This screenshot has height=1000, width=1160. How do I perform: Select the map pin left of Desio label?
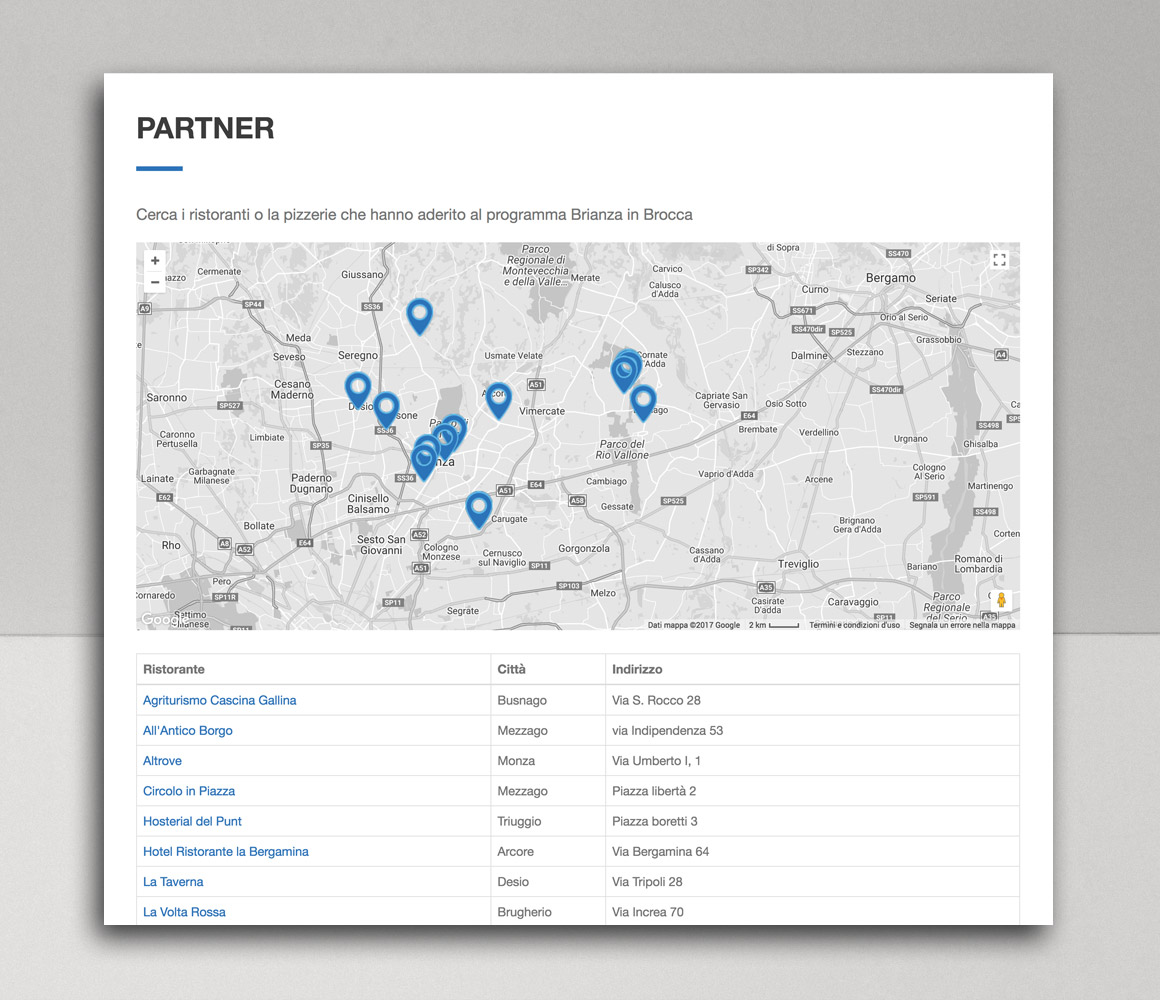click(358, 390)
